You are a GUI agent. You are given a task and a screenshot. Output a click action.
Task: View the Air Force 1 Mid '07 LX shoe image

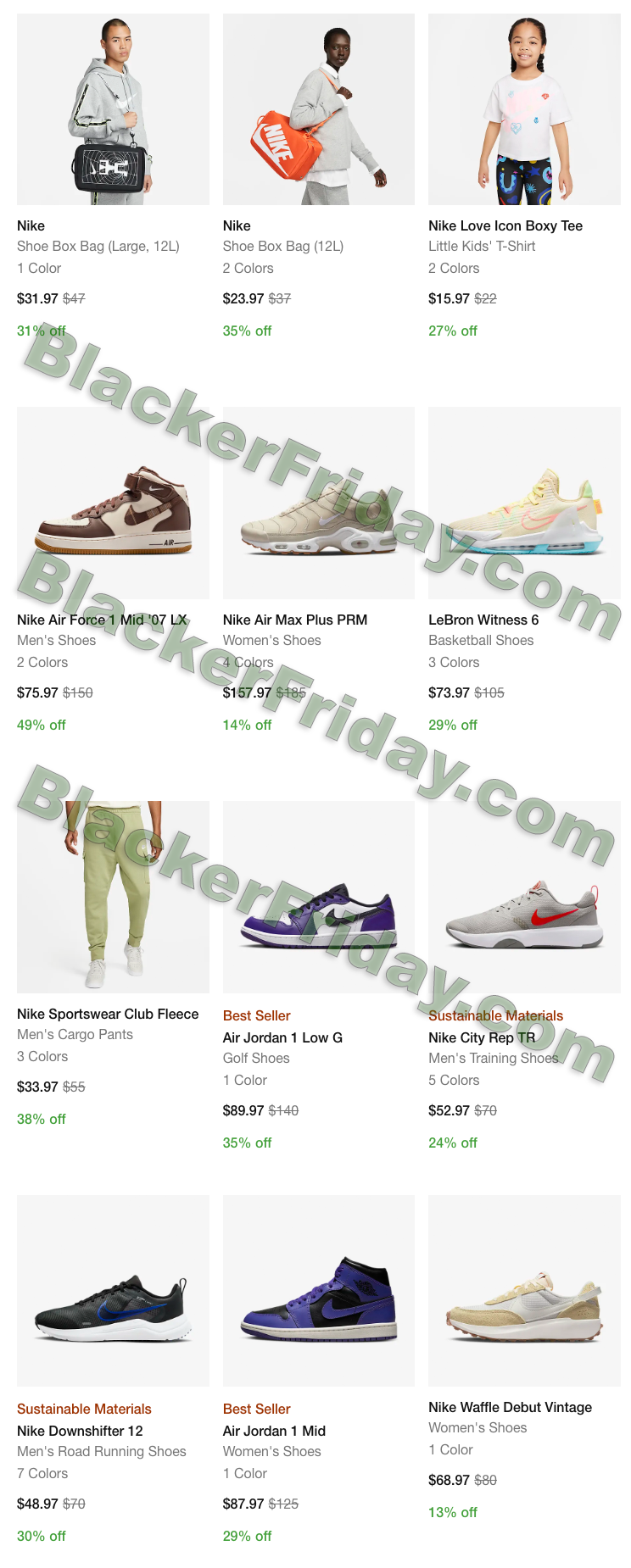coord(113,503)
